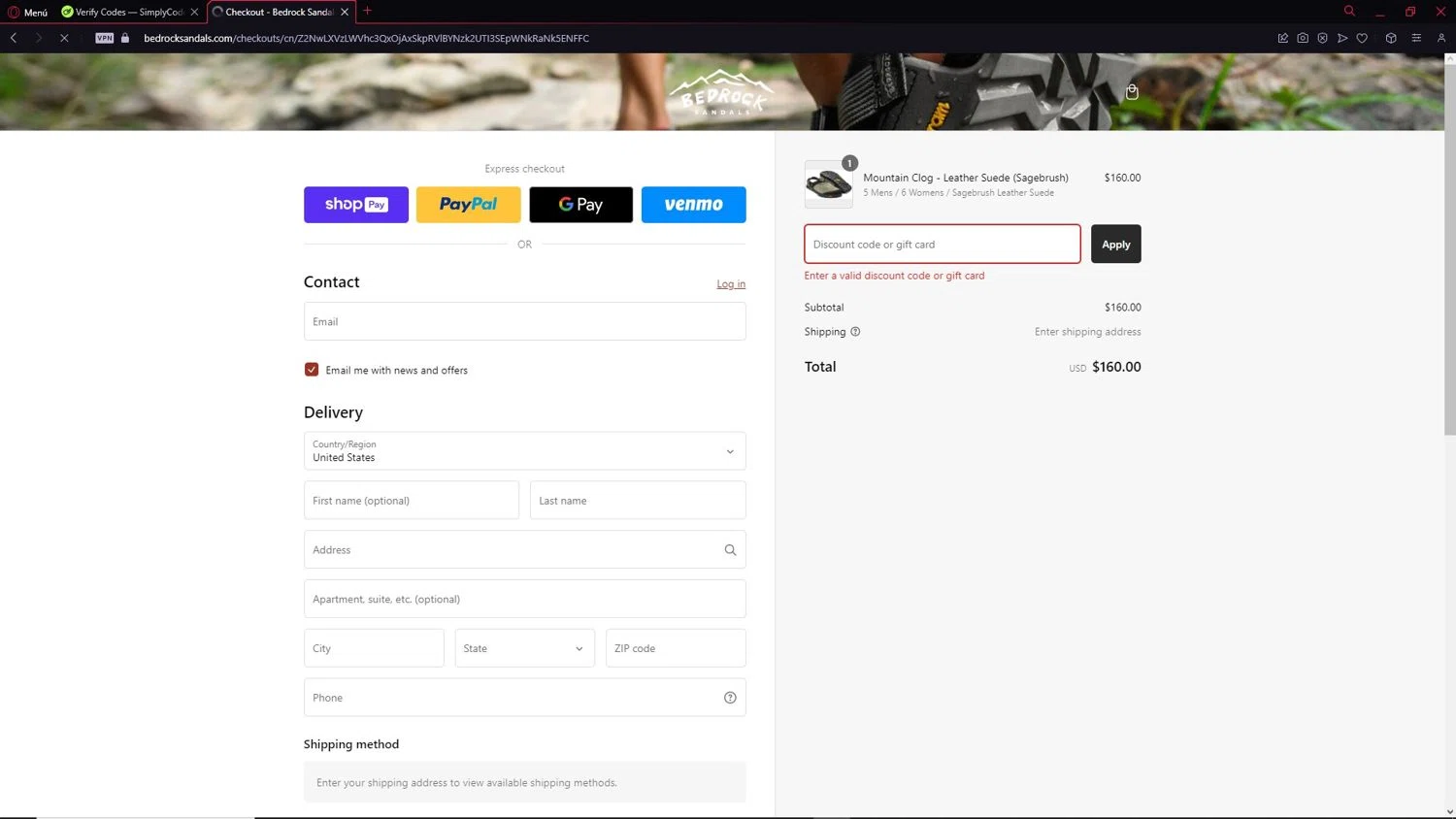This screenshot has height=819, width=1456.
Task: Apply the discount code
Action: point(1116,245)
